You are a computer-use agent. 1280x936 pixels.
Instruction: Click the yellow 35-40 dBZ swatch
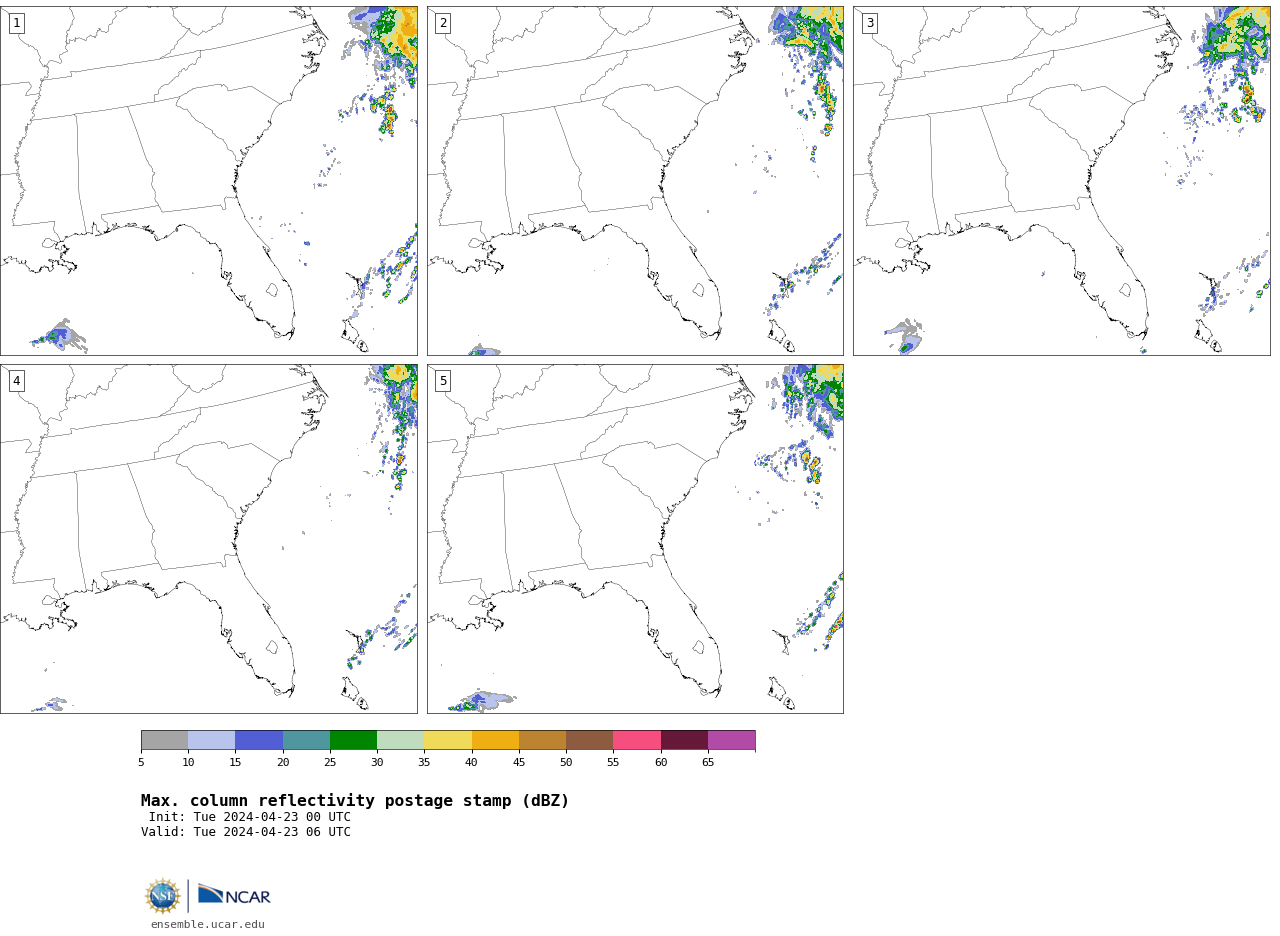click(x=448, y=740)
